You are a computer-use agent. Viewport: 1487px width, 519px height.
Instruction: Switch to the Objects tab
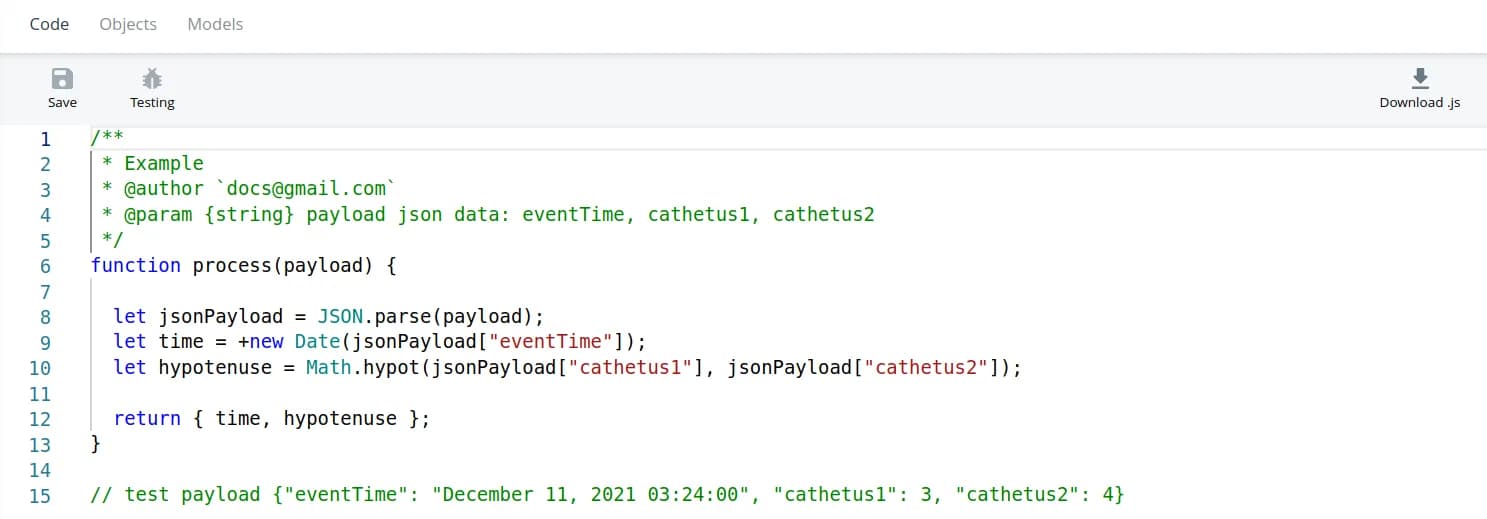pyautogui.click(x=128, y=24)
